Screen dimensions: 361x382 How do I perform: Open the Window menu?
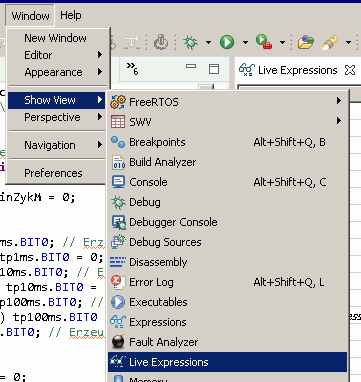pos(30,16)
